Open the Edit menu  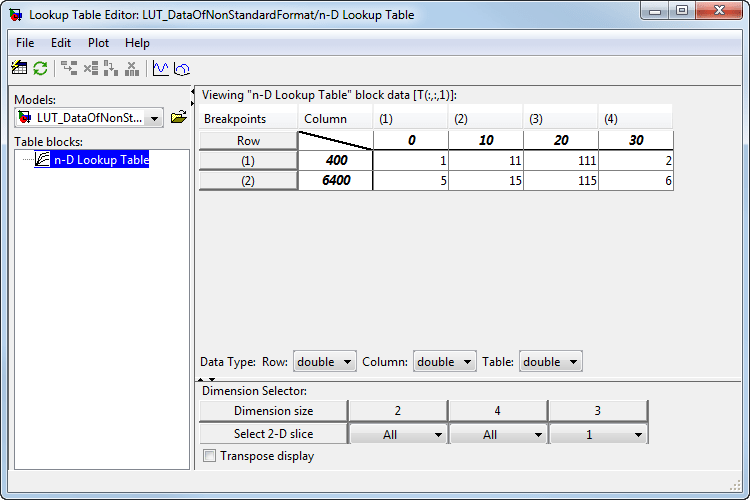(x=61, y=43)
